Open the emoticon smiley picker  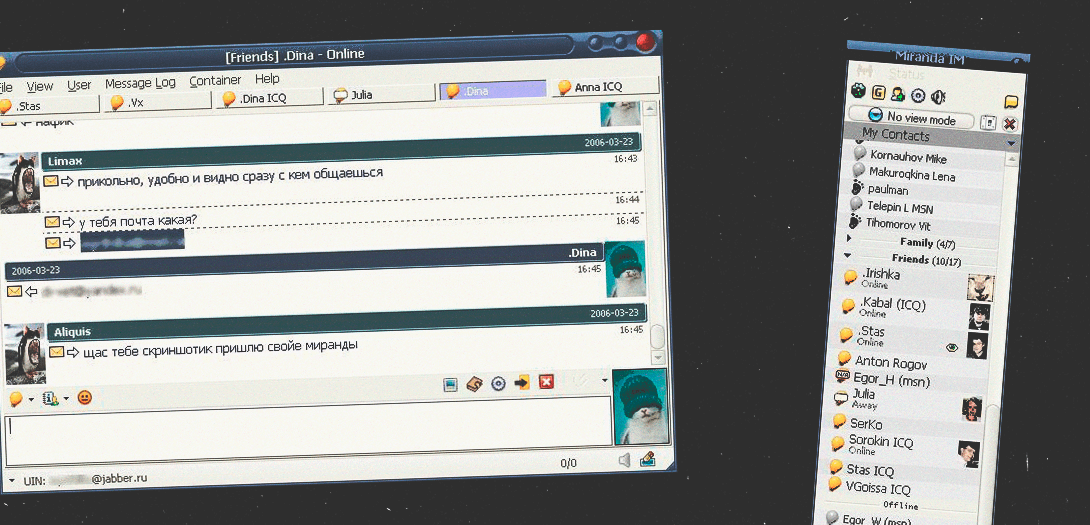85,398
